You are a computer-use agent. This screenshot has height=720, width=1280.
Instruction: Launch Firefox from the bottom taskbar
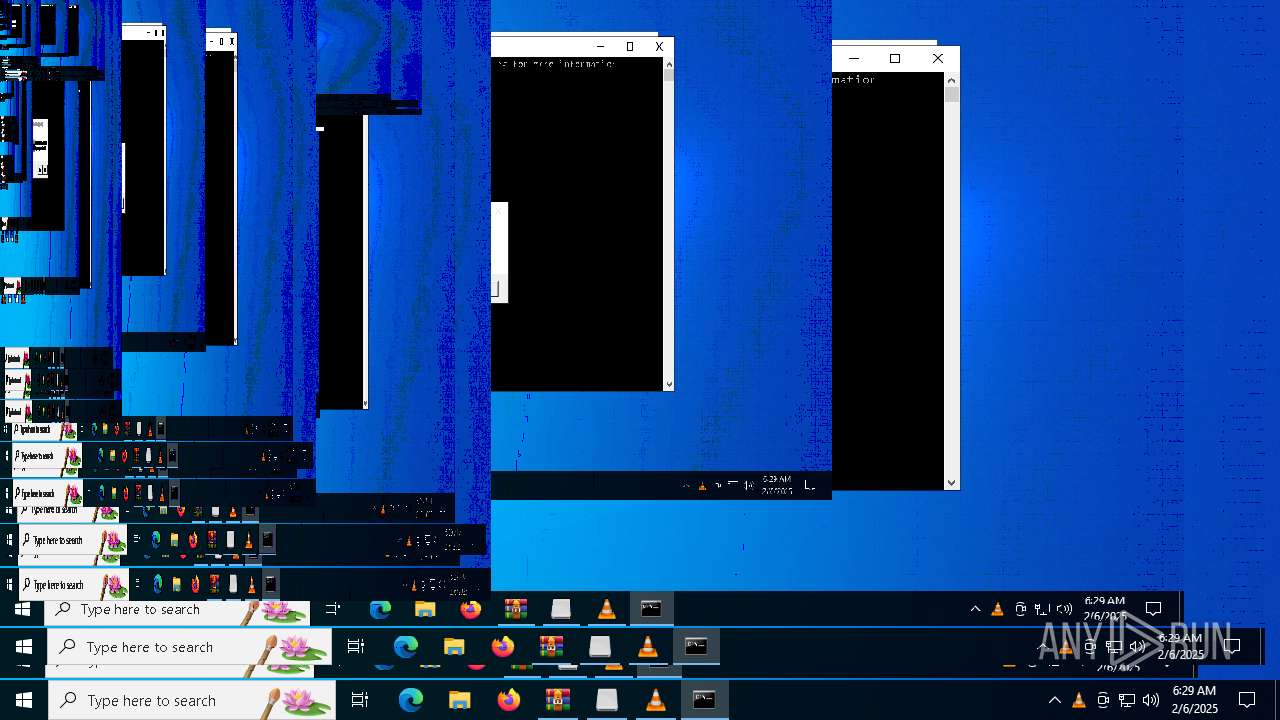tap(508, 700)
